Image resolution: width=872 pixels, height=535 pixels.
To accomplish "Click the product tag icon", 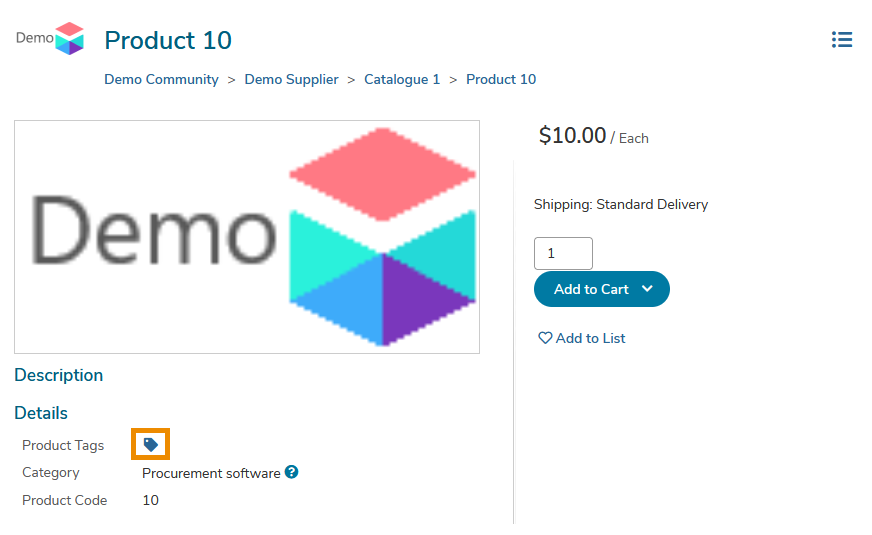I will coord(150,444).
